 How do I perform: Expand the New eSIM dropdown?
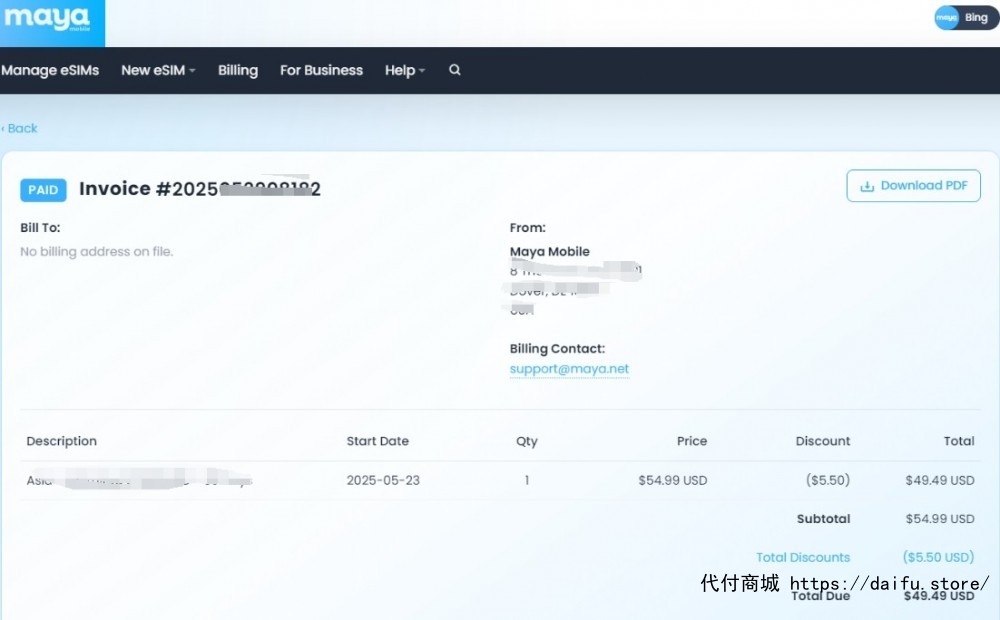point(158,70)
